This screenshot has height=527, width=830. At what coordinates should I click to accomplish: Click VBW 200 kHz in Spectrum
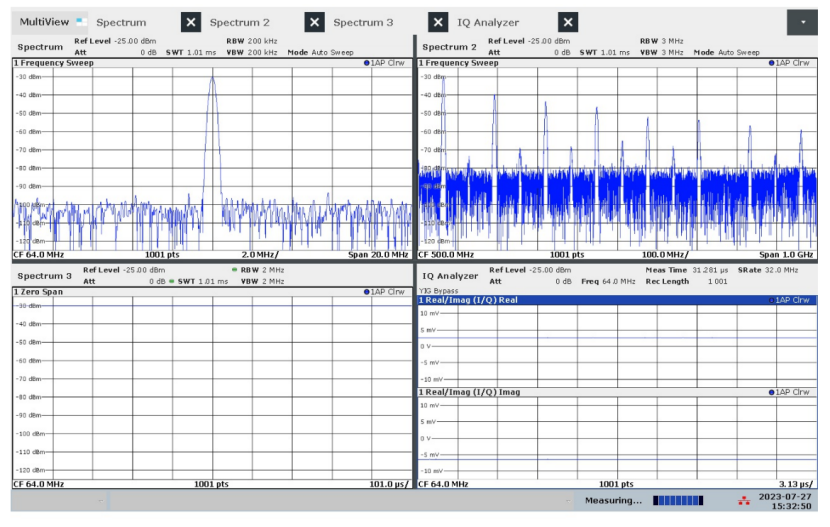pyautogui.click(x=252, y=52)
